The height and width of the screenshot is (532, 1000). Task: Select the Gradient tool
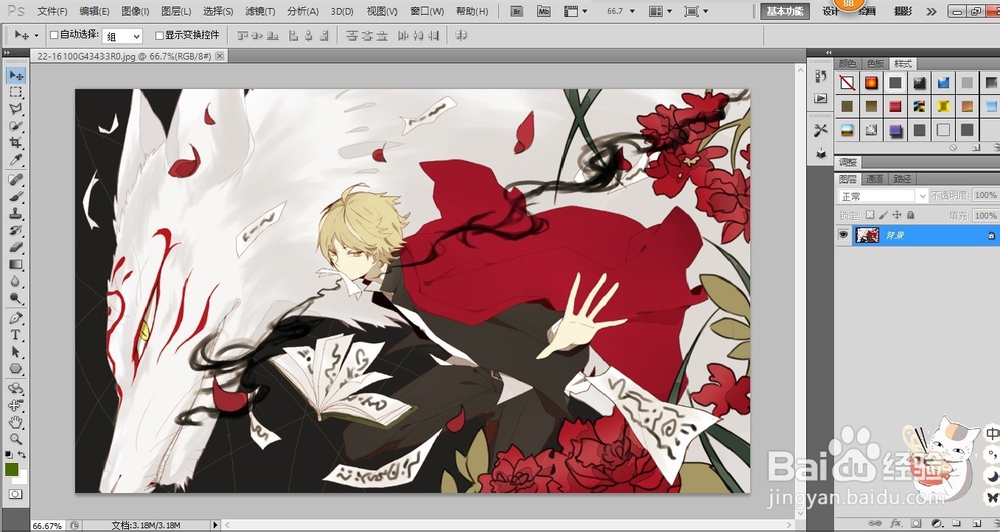click(16, 264)
